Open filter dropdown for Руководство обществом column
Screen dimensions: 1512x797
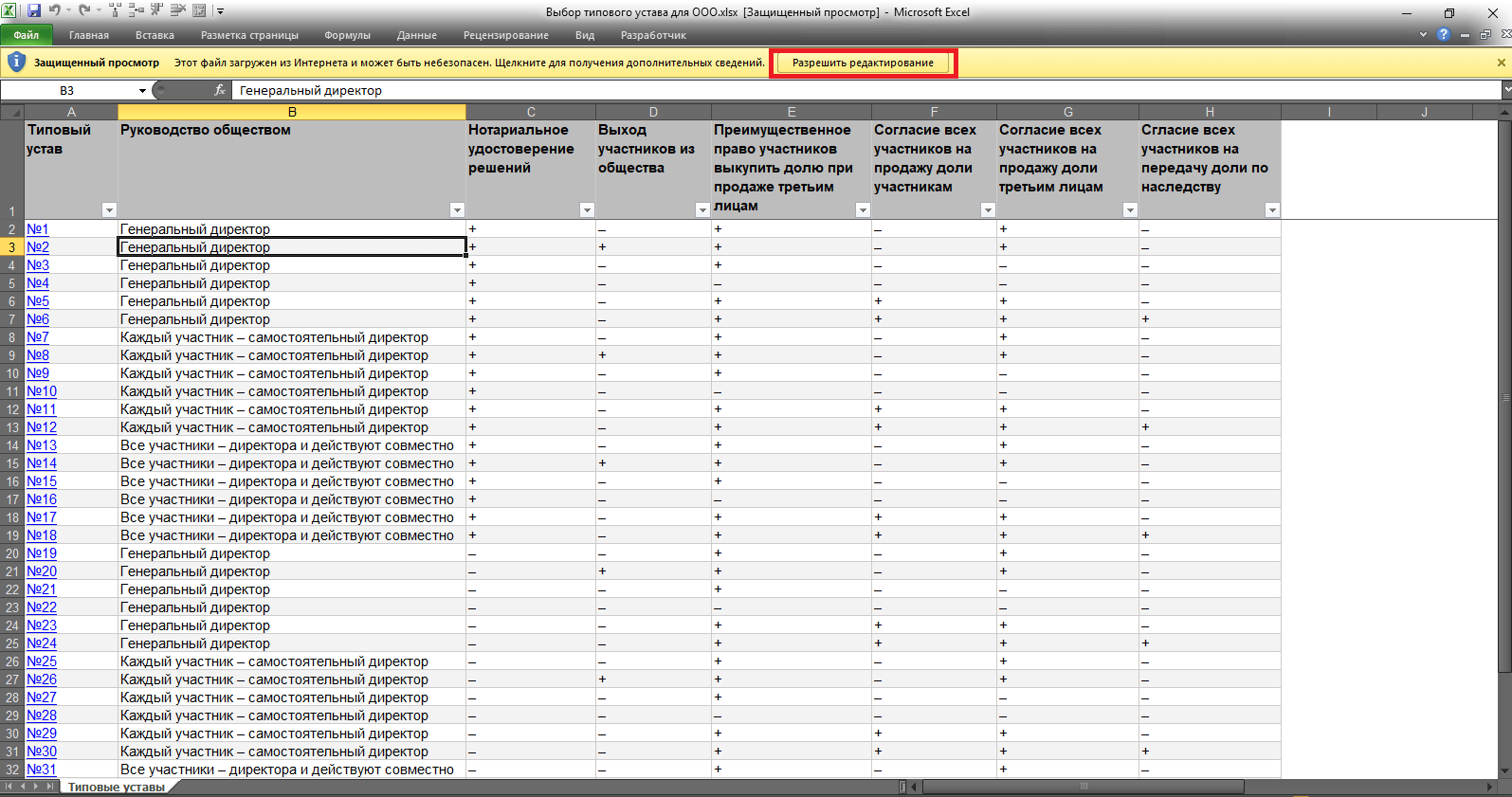pyautogui.click(x=457, y=210)
